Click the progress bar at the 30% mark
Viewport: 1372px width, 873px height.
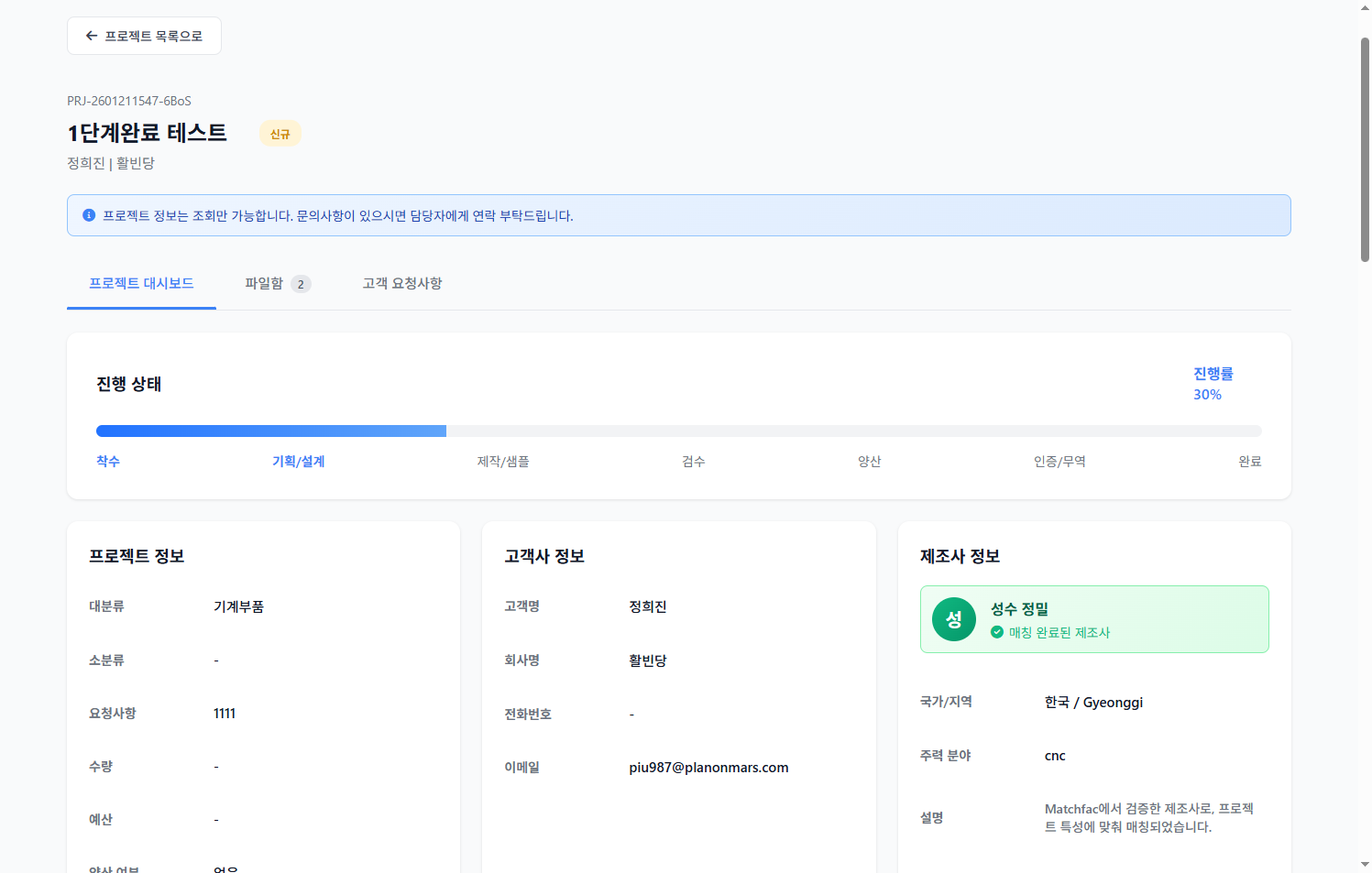pos(446,431)
